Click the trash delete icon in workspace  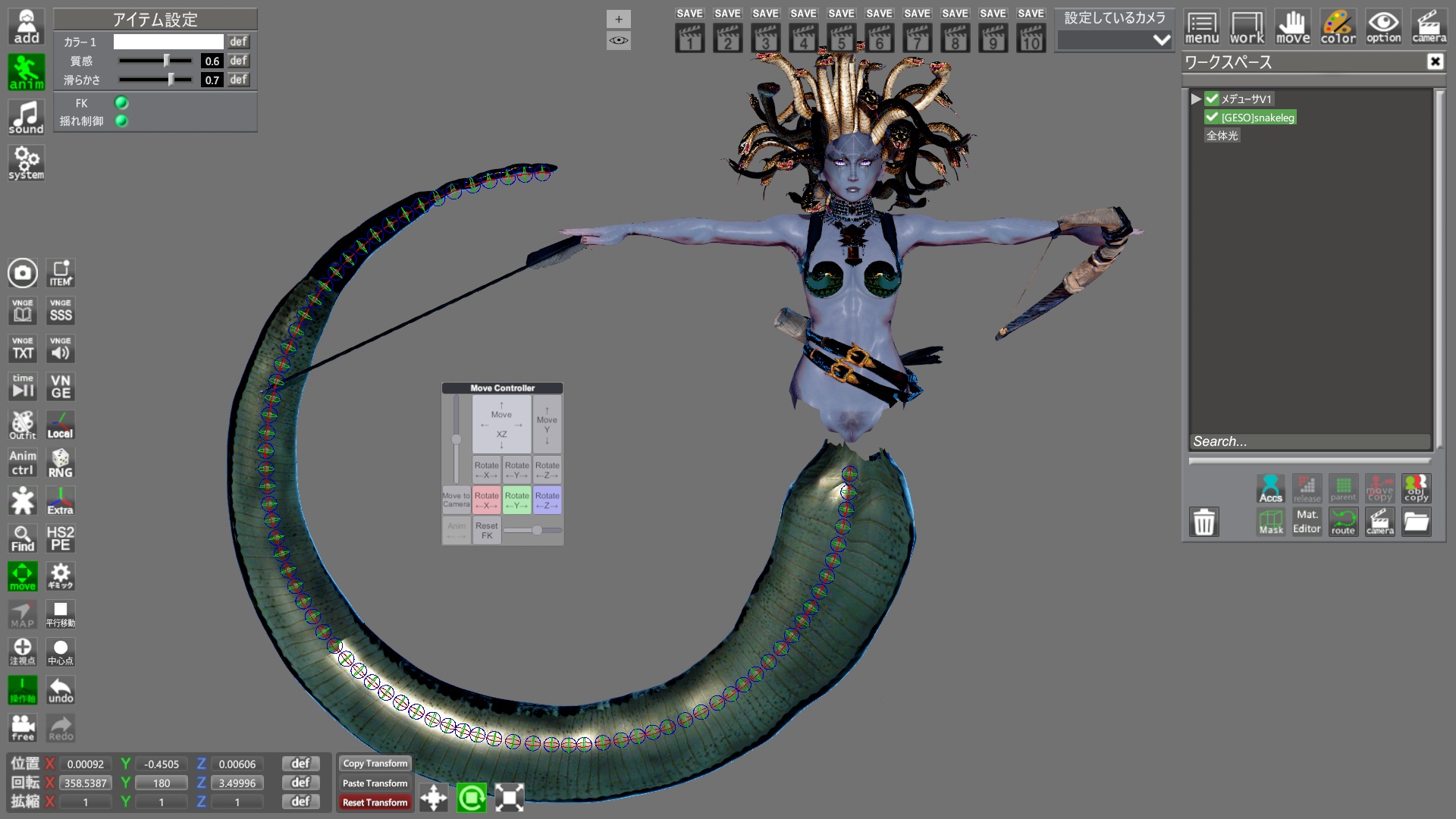click(1203, 522)
